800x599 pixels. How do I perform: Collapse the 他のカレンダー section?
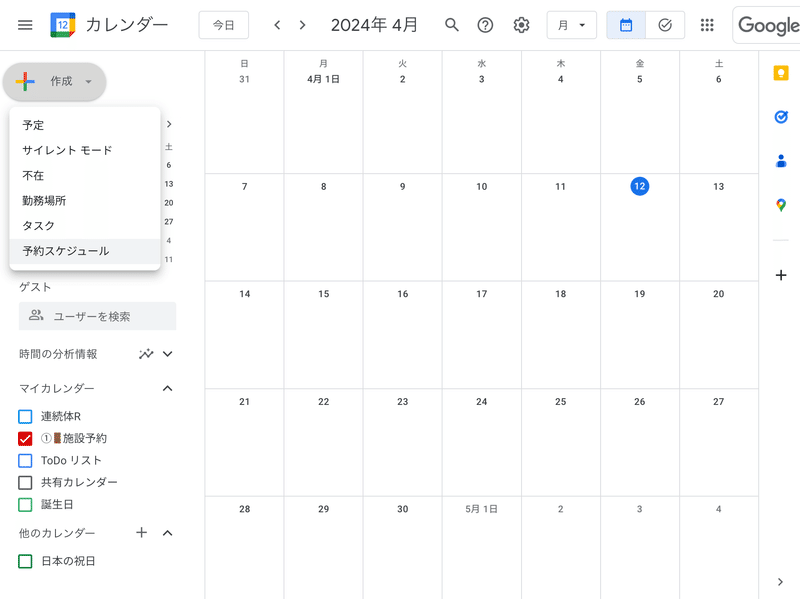point(167,533)
